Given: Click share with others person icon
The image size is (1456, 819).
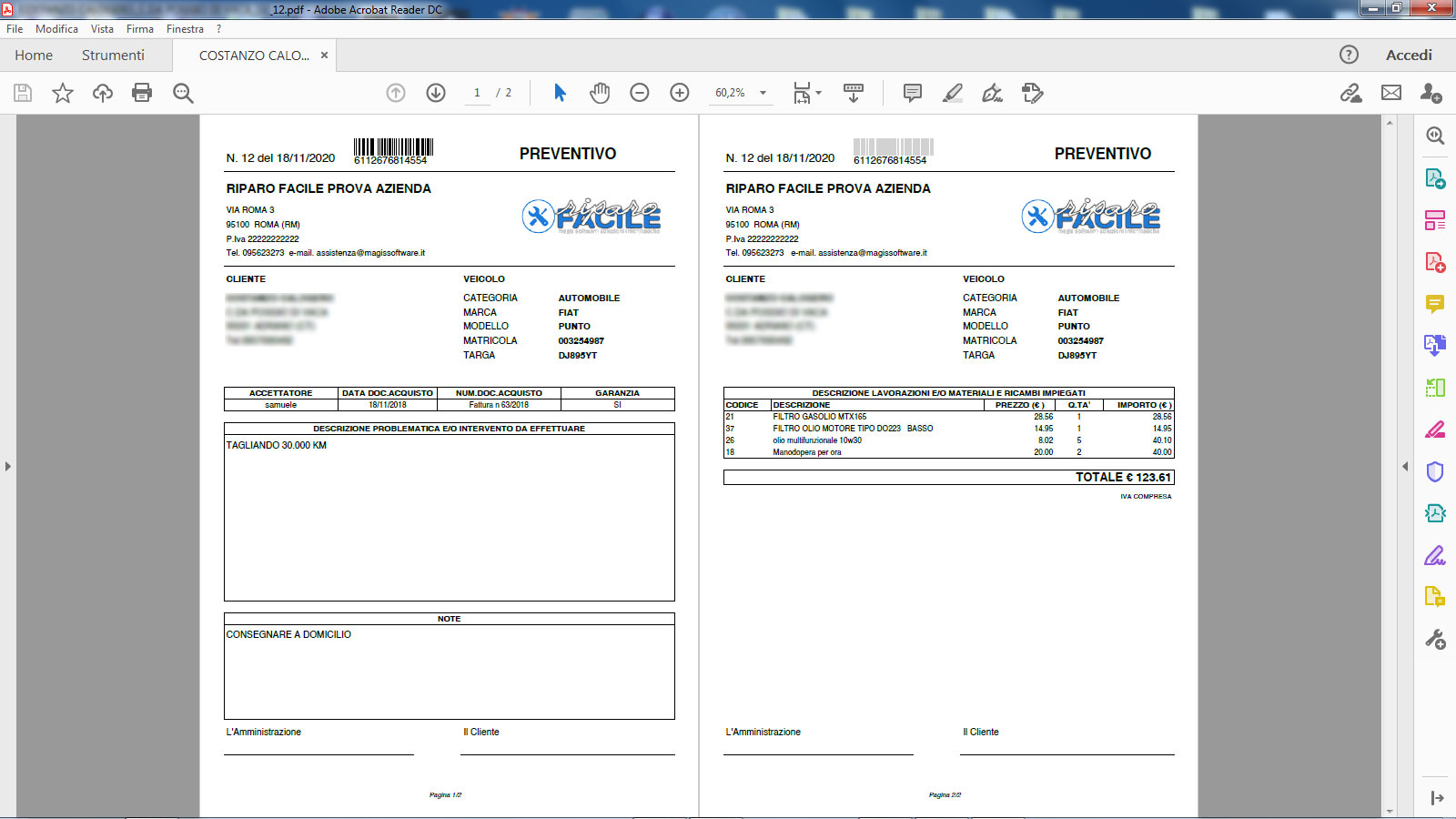Looking at the screenshot, I should 1431,93.
